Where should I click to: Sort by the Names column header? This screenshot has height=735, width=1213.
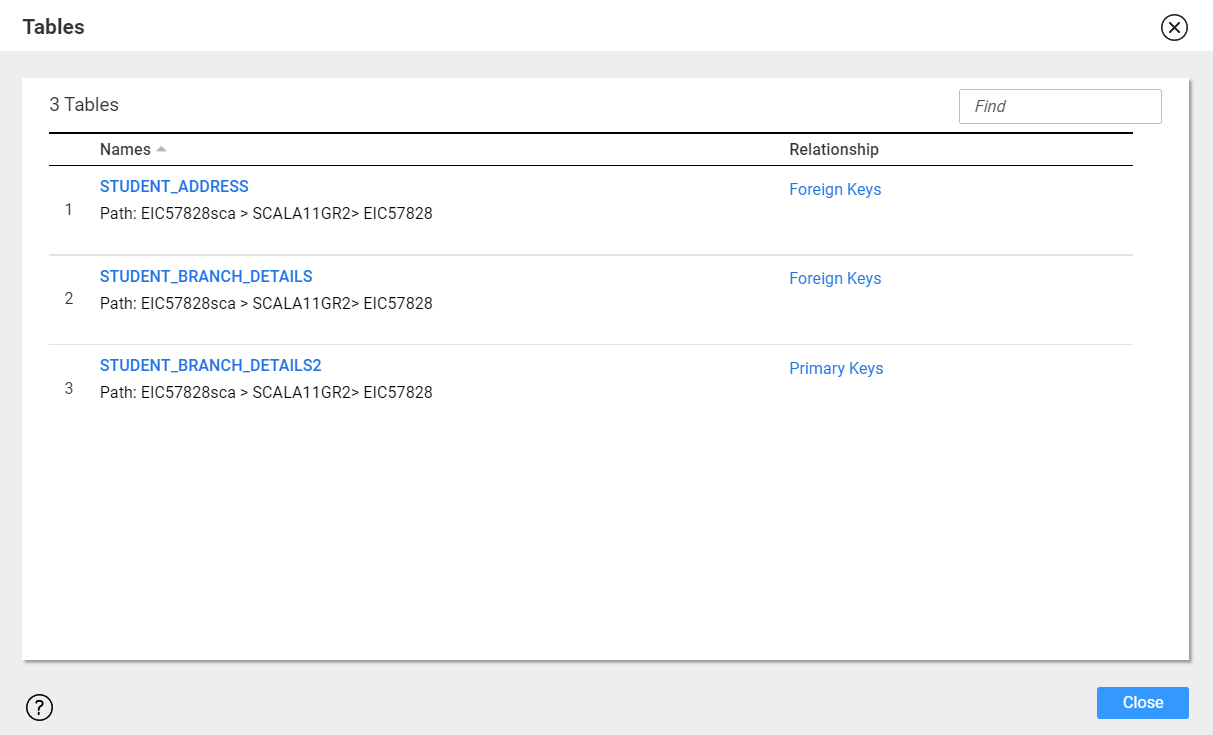(x=125, y=149)
